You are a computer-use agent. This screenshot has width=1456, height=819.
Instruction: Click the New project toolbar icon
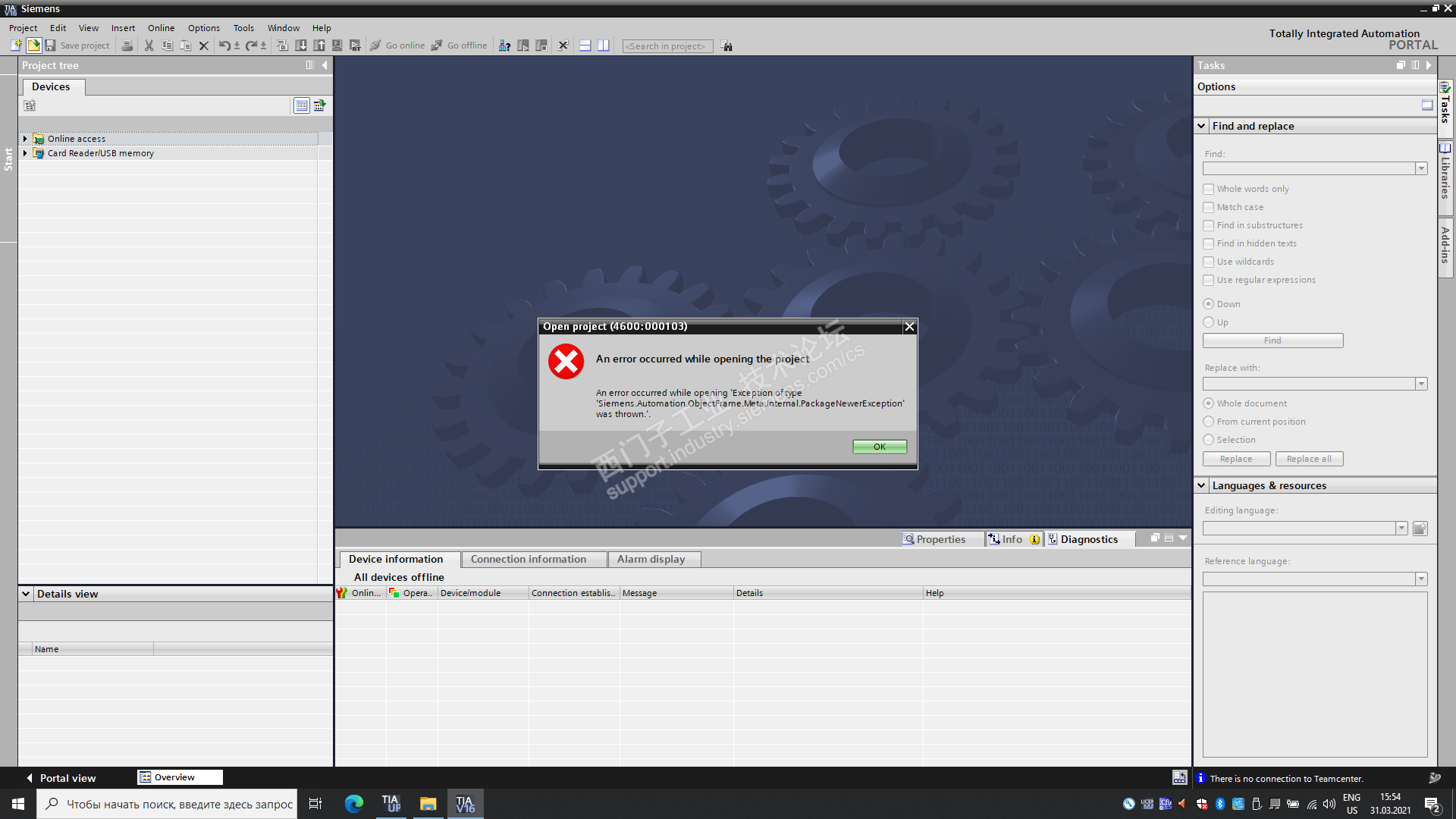(16, 45)
